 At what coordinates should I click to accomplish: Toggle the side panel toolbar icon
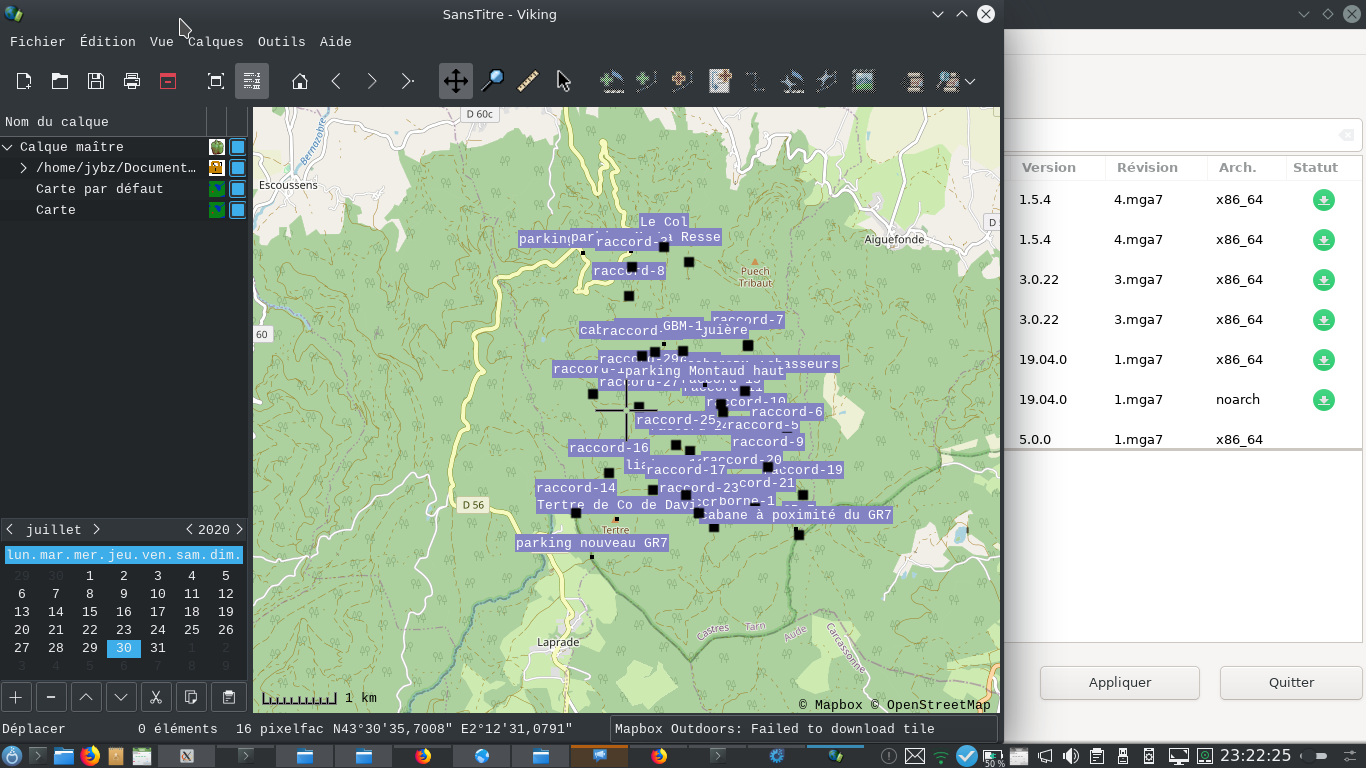tap(252, 81)
